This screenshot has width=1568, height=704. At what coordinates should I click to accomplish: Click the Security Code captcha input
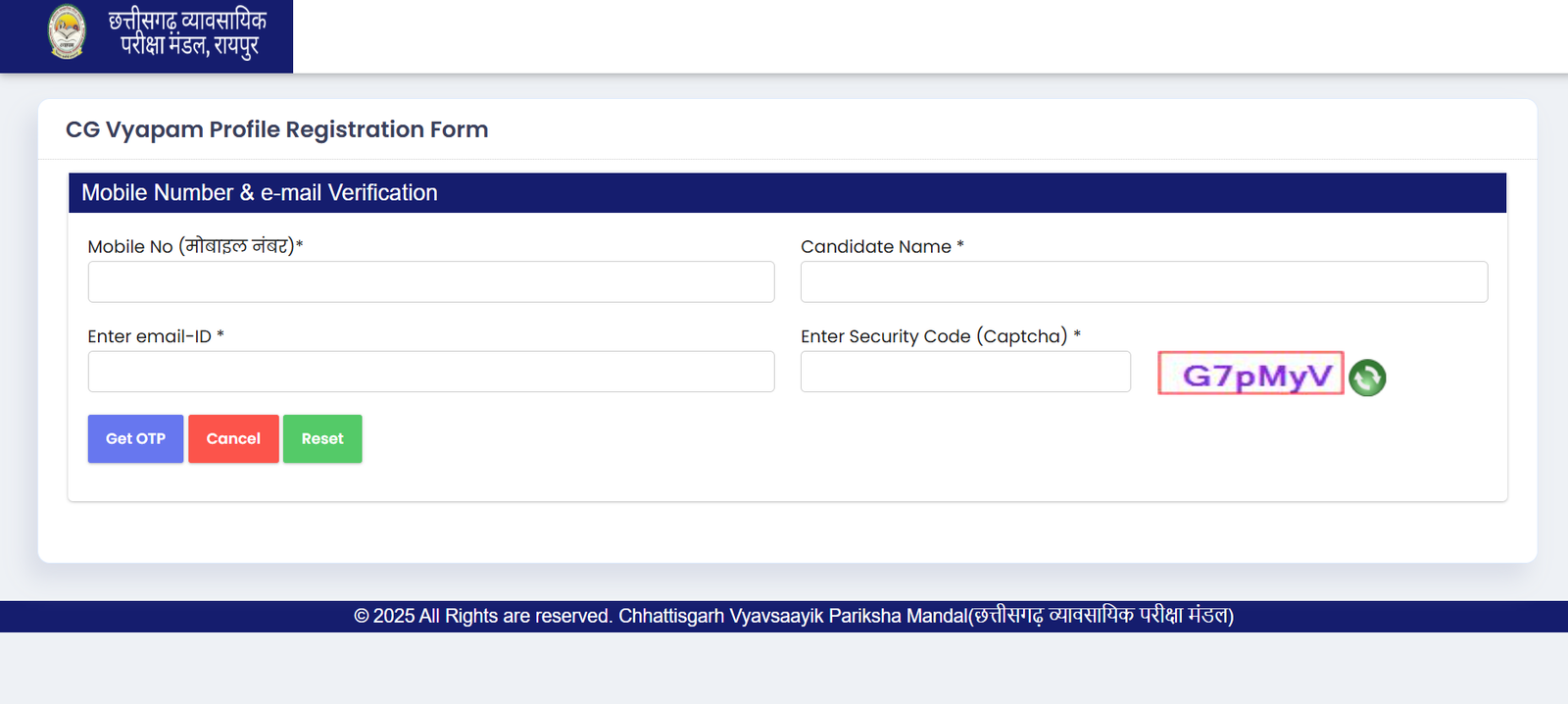965,372
